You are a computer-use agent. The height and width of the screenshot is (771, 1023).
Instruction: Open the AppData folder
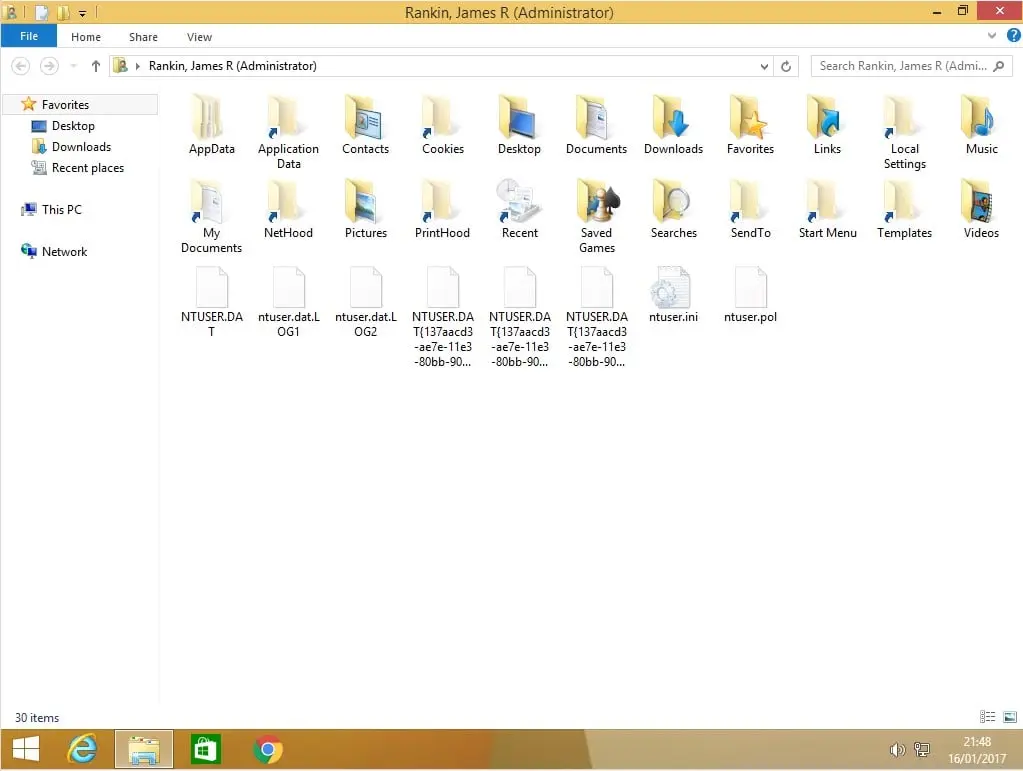[x=211, y=125]
